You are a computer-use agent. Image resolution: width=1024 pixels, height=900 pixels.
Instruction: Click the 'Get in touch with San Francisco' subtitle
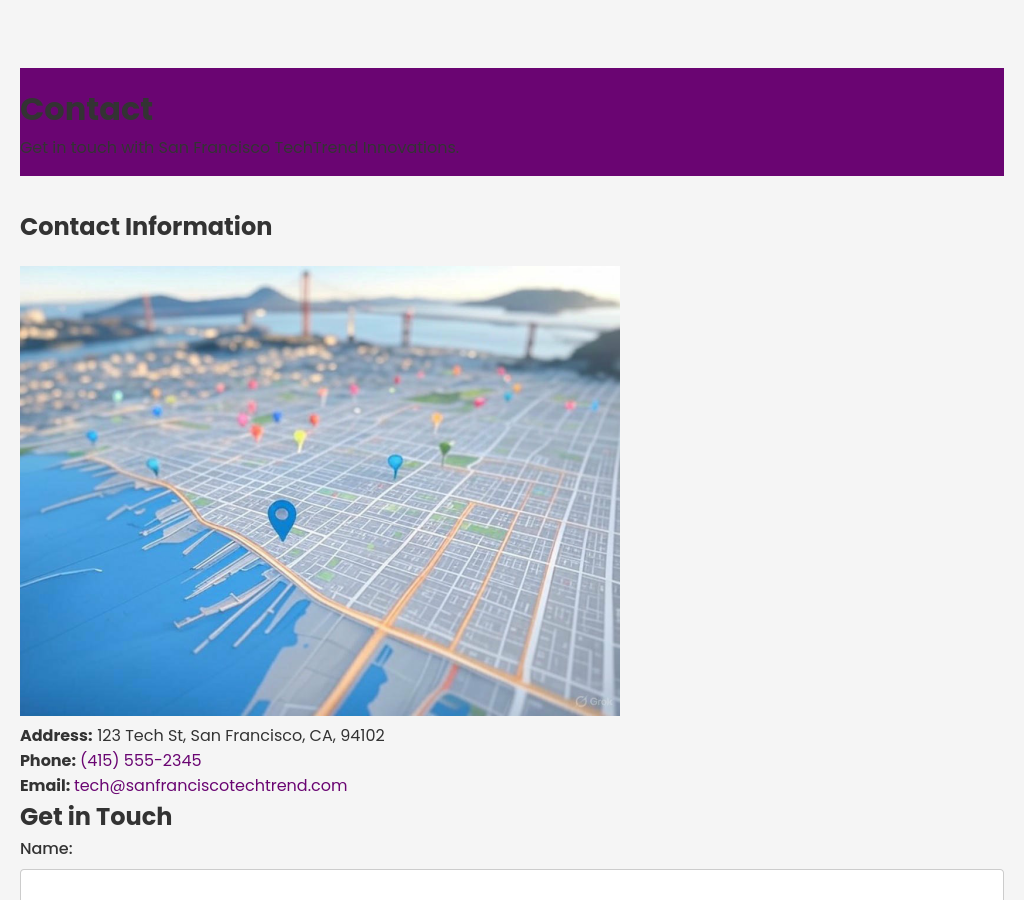(238, 148)
